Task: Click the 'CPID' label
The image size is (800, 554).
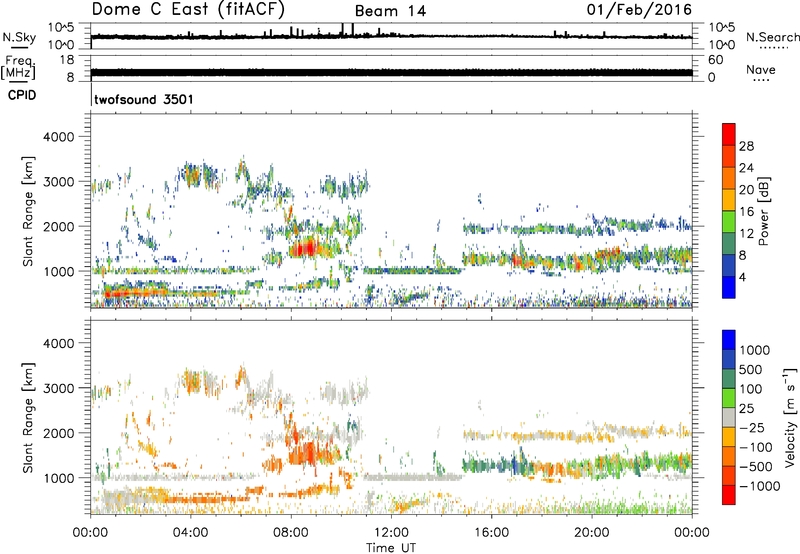Action: click(x=22, y=95)
